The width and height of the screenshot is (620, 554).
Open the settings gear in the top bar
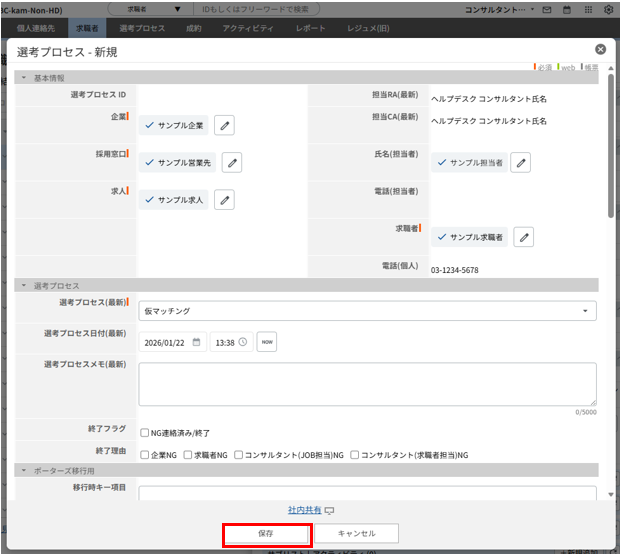(609, 9)
